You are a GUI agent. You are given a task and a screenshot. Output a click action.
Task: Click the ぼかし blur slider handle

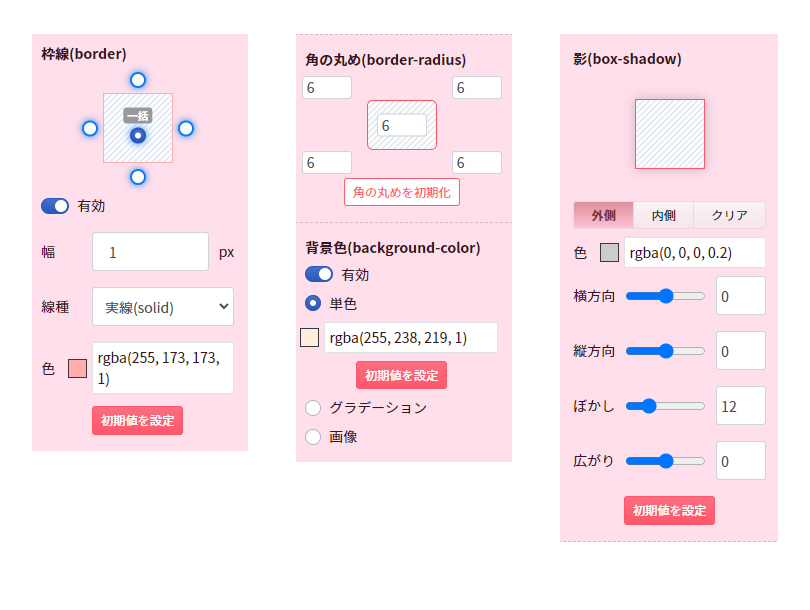[649, 406]
